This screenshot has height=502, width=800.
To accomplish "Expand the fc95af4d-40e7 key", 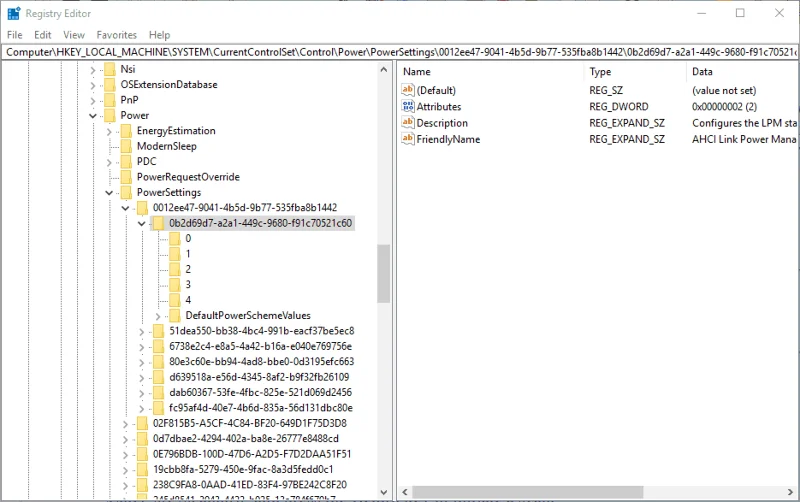I will coord(141,409).
